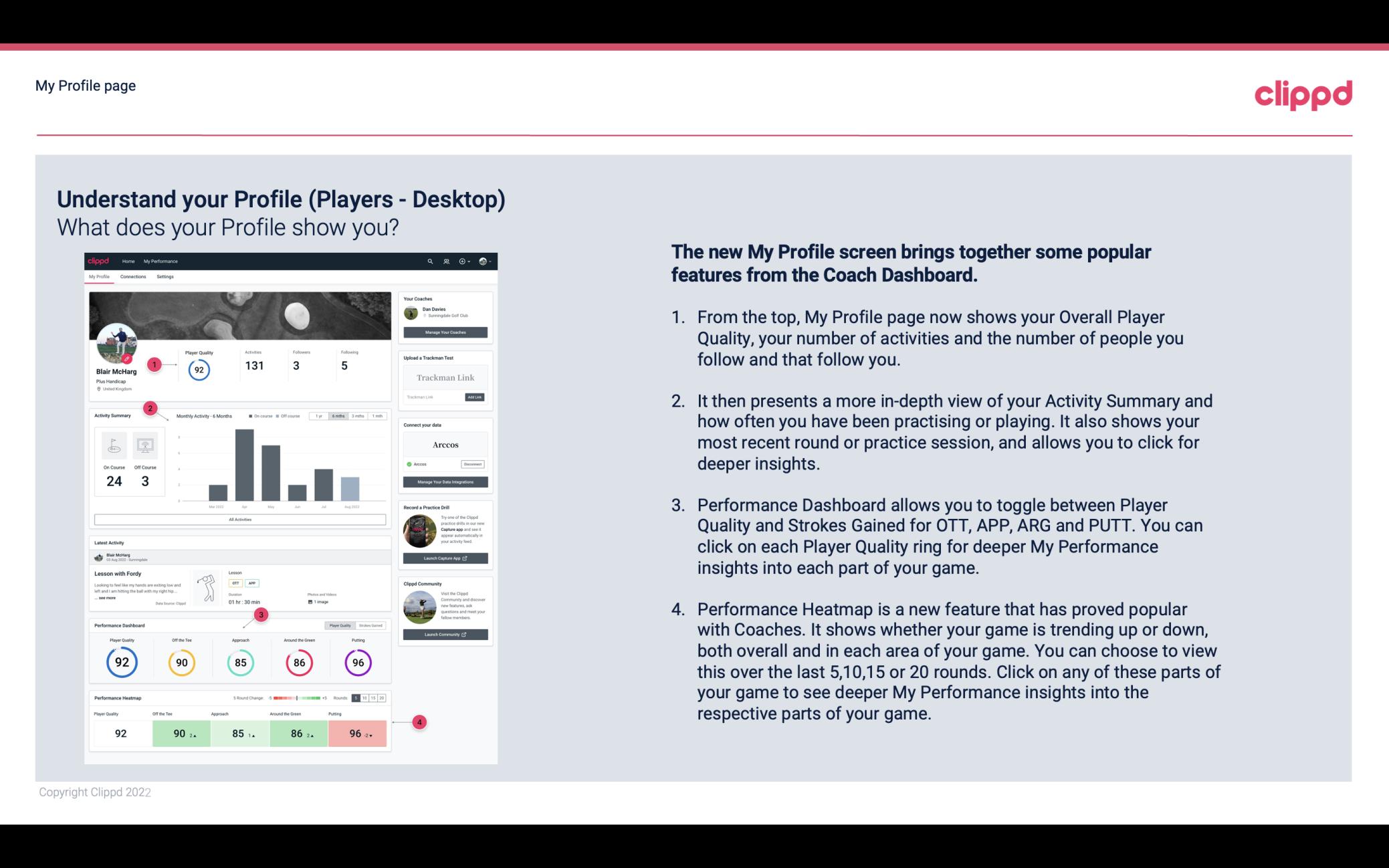1389x868 pixels.
Task: Click the Clippd logo icon top right
Action: [x=1301, y=93]
